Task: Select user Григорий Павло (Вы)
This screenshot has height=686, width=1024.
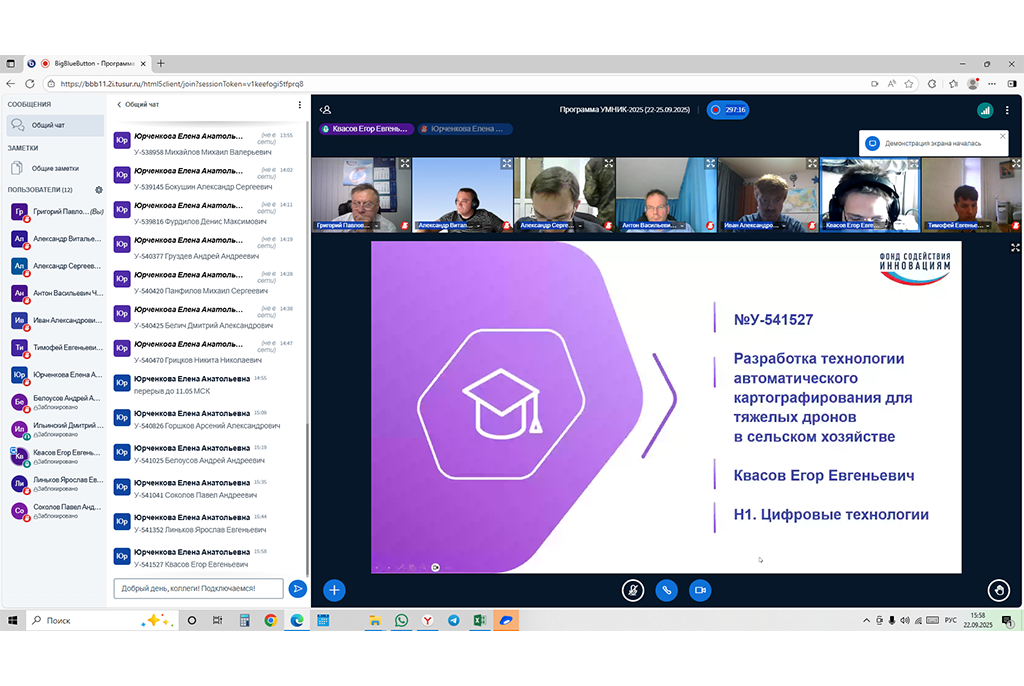Action: [x=57, y=212]
